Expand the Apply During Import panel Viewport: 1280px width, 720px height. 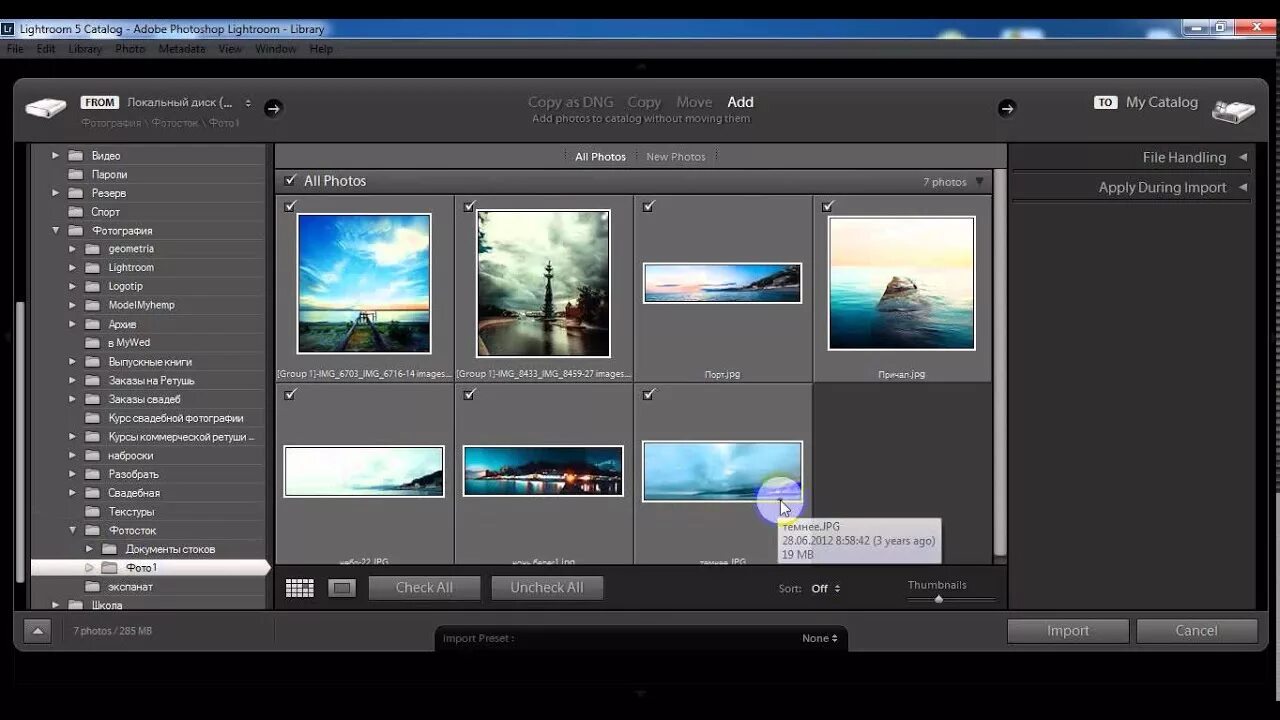coord(1243,187)
